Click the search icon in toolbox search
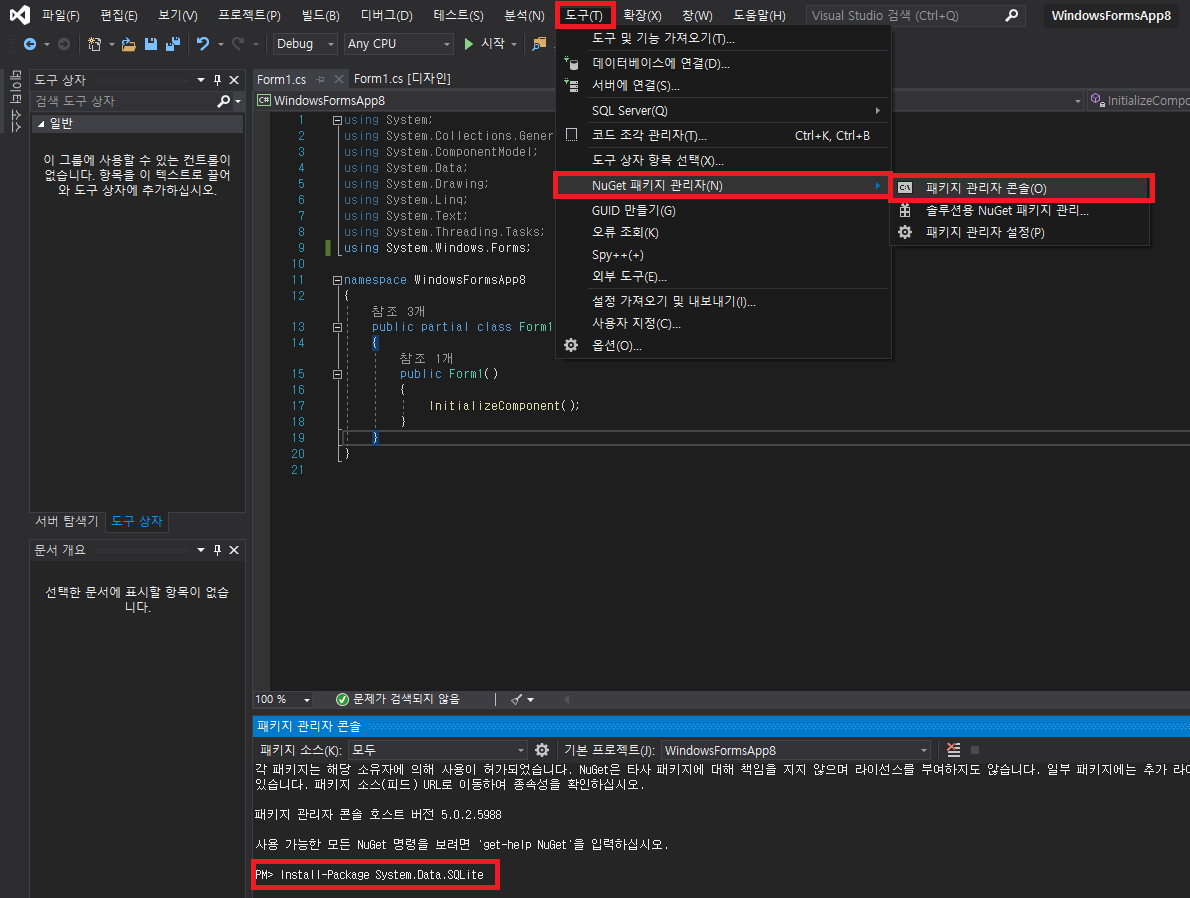1190x898 pixels. point(224,101)
